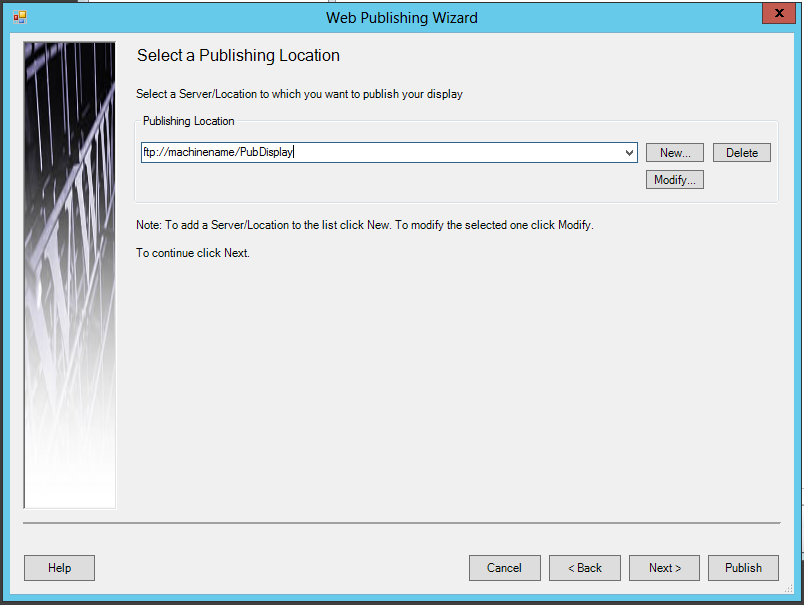Open the Modify... location dialog

[675, 180]
